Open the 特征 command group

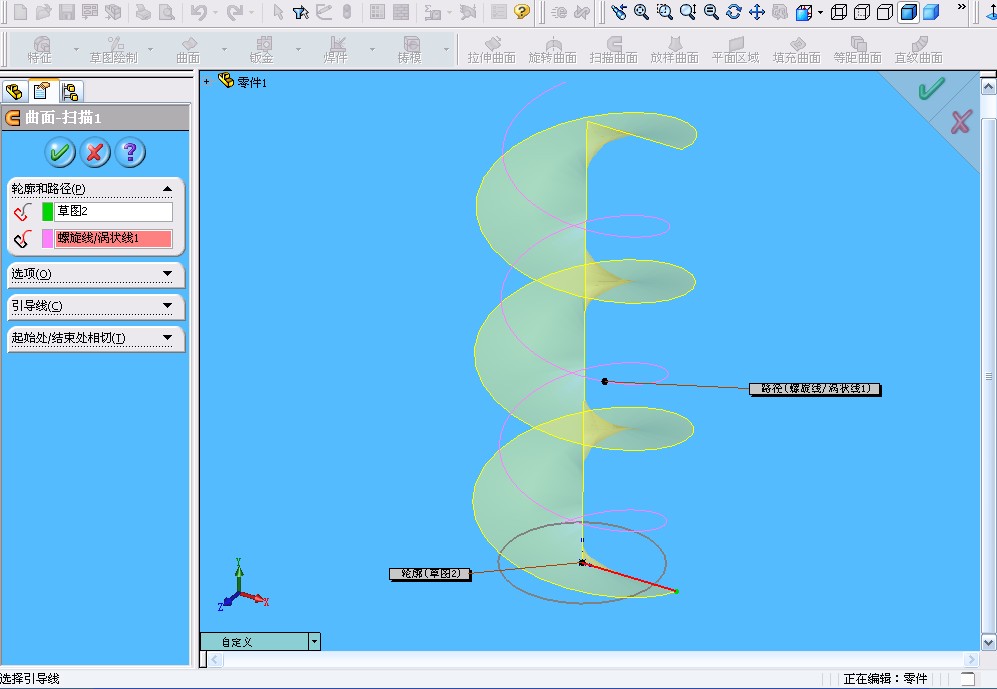coord(39,50)
